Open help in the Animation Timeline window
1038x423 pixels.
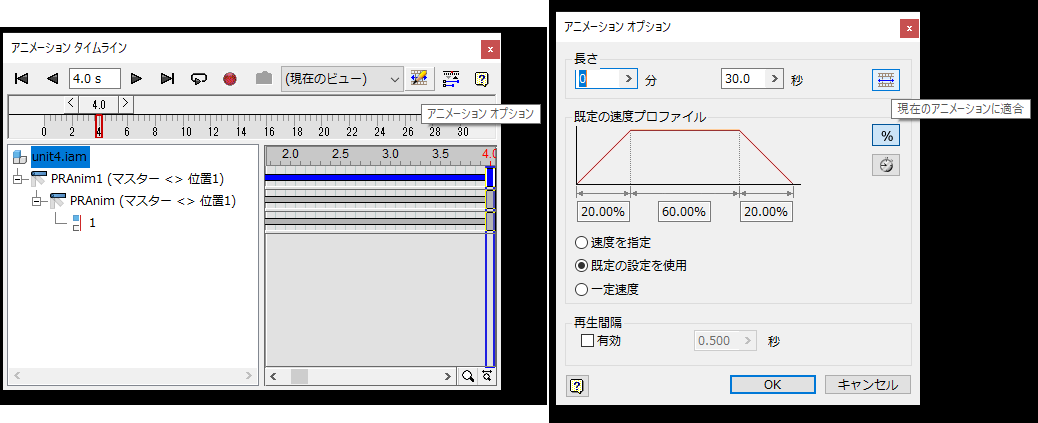click(x=482, y=79)
